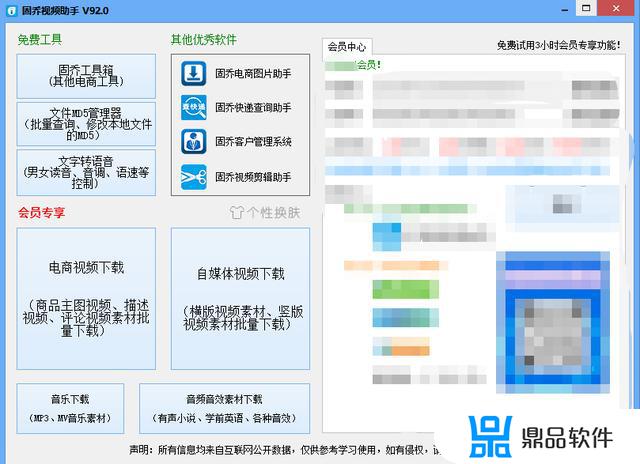Click the 固乔电商图片助手 download icon
The width and height of the screenshot is (640, 464).
(193, 73)
